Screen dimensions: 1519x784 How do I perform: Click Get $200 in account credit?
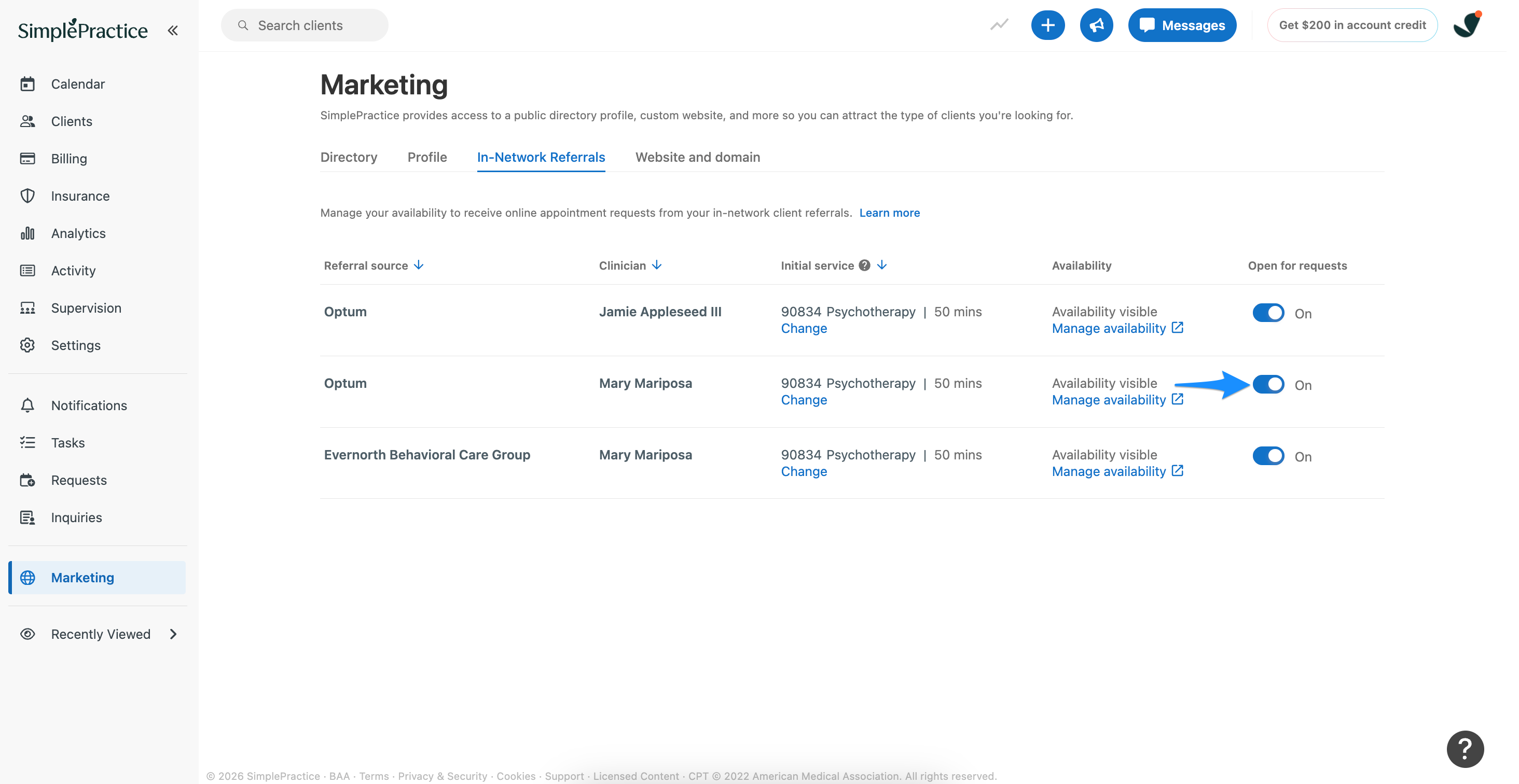pos(1352,25)
